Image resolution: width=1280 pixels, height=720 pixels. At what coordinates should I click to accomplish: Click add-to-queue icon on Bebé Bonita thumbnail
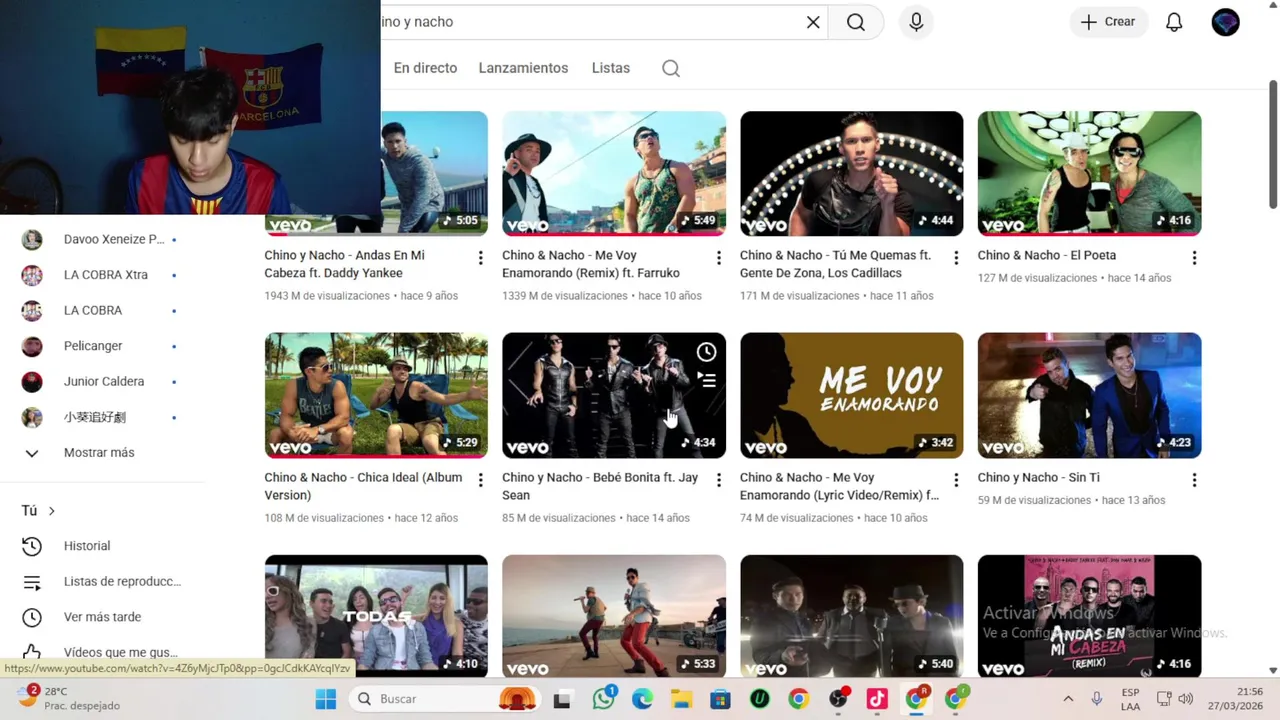tap(706, 380)
